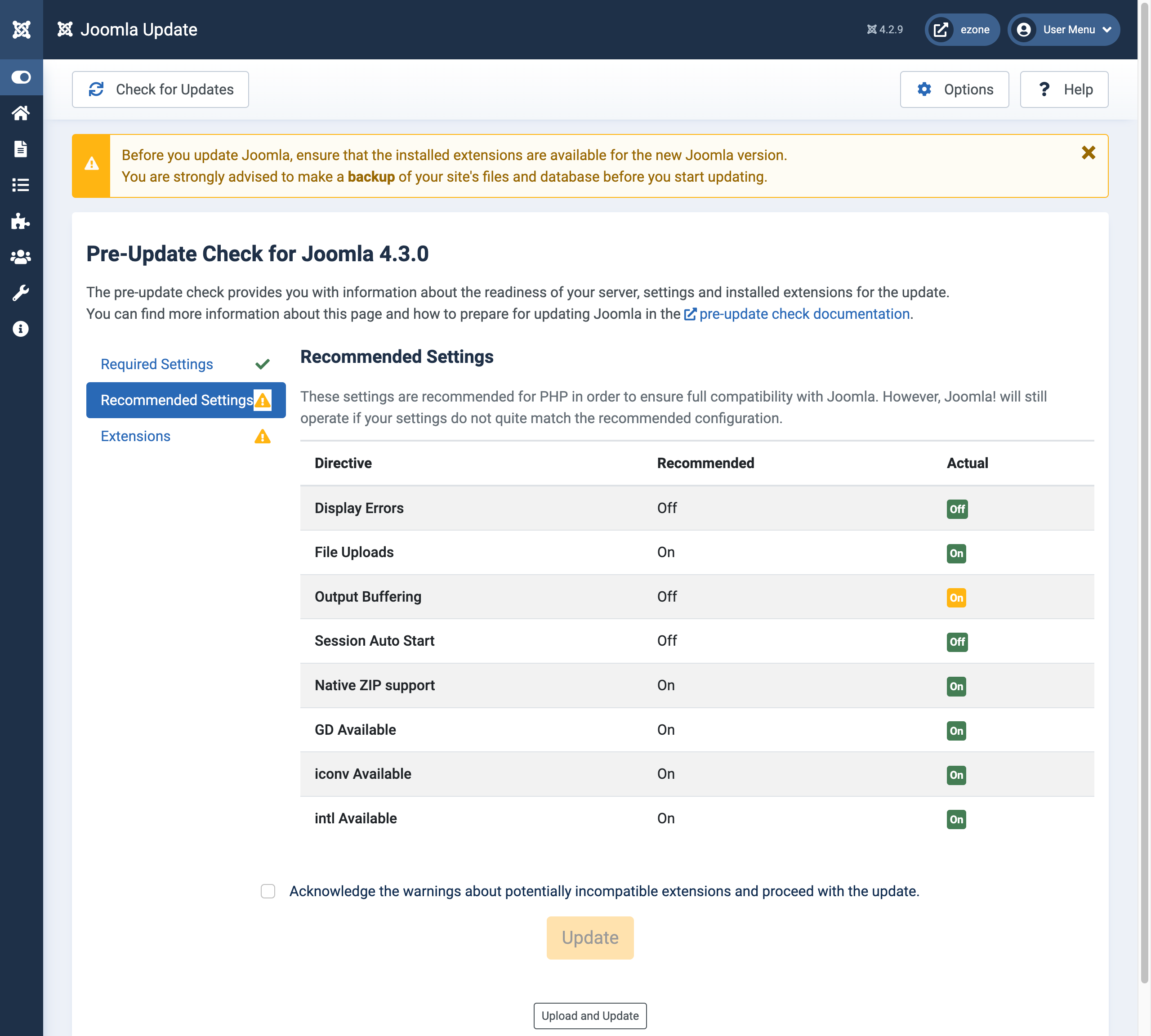Click the yellow On badge for Output Buffering
The height and width of the screenshot is (1036, 1151).
pos(957,598)
